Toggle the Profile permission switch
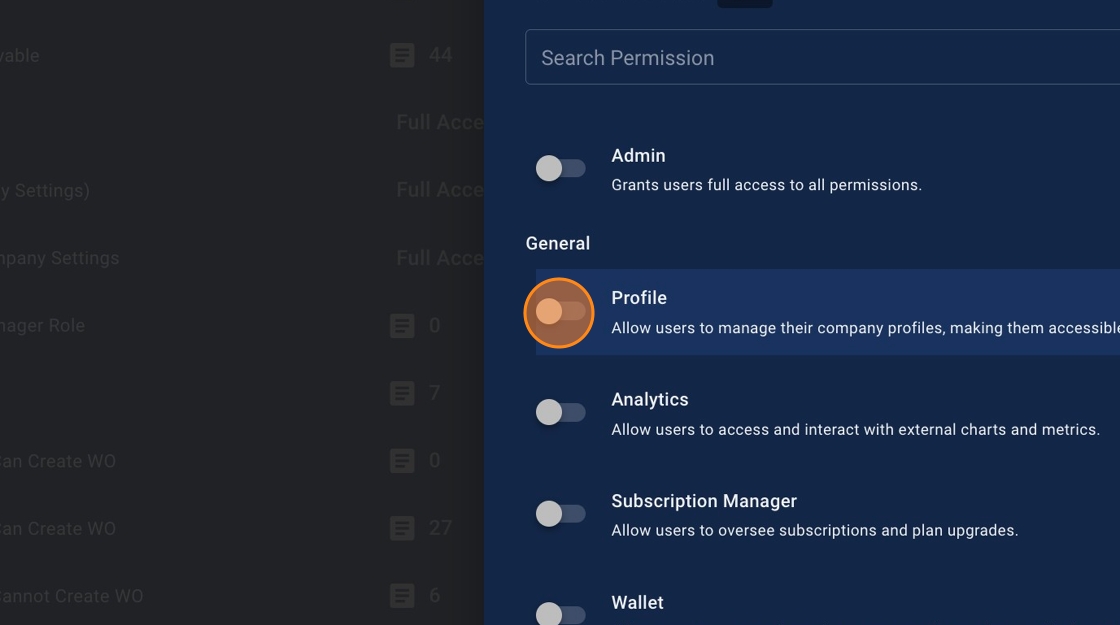The width and height of the screenshot is (1120, 625). [x=560, y=312]
